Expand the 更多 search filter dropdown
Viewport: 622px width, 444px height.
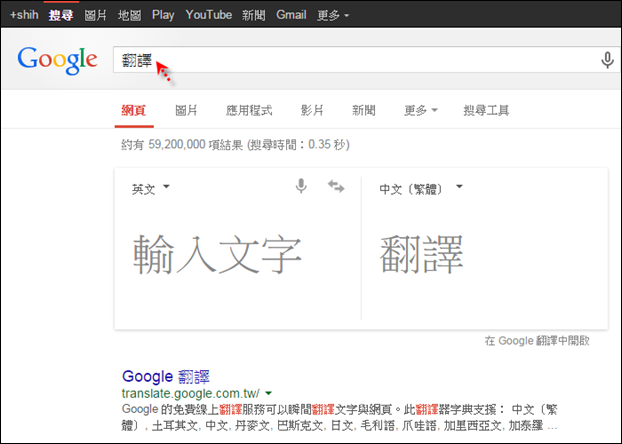[420, 110]
